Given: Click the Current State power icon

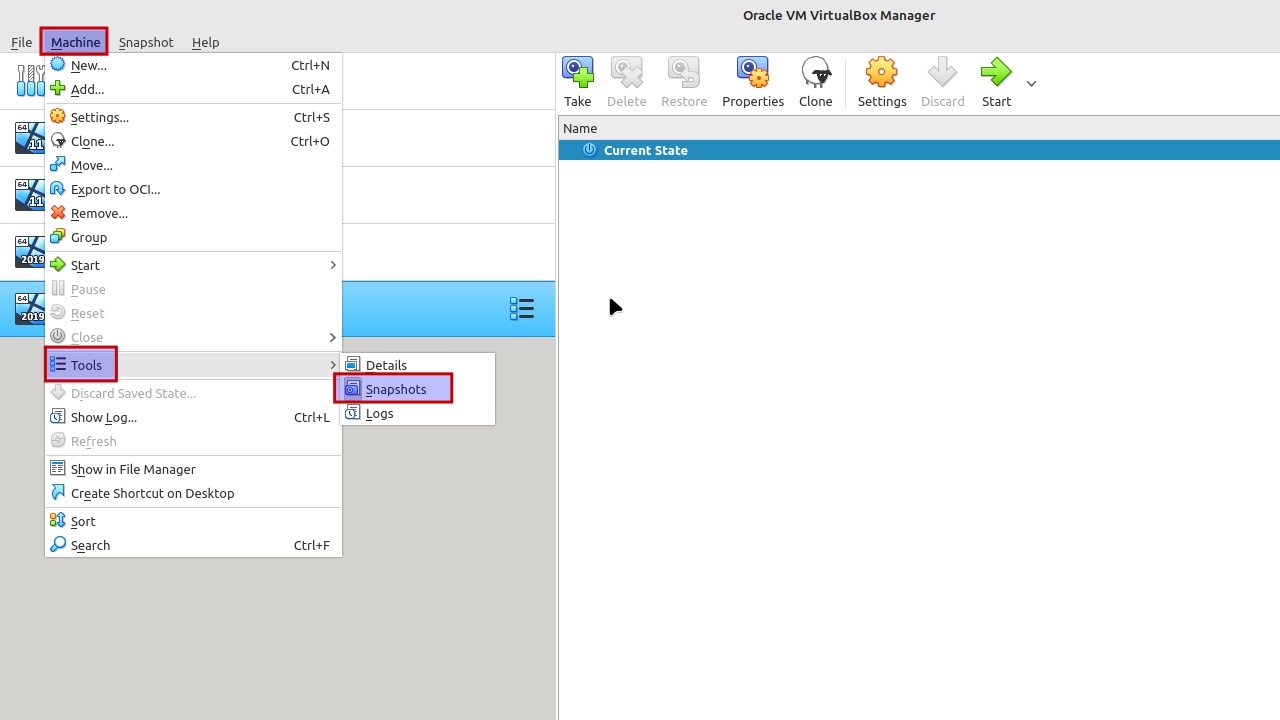Looking at the screenshot, I should (590, 150).
